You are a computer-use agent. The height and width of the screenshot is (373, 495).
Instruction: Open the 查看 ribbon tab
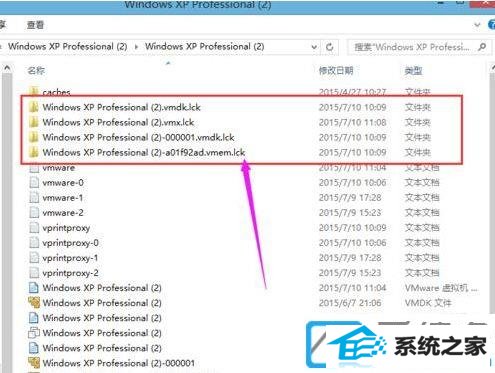point(35,25)
